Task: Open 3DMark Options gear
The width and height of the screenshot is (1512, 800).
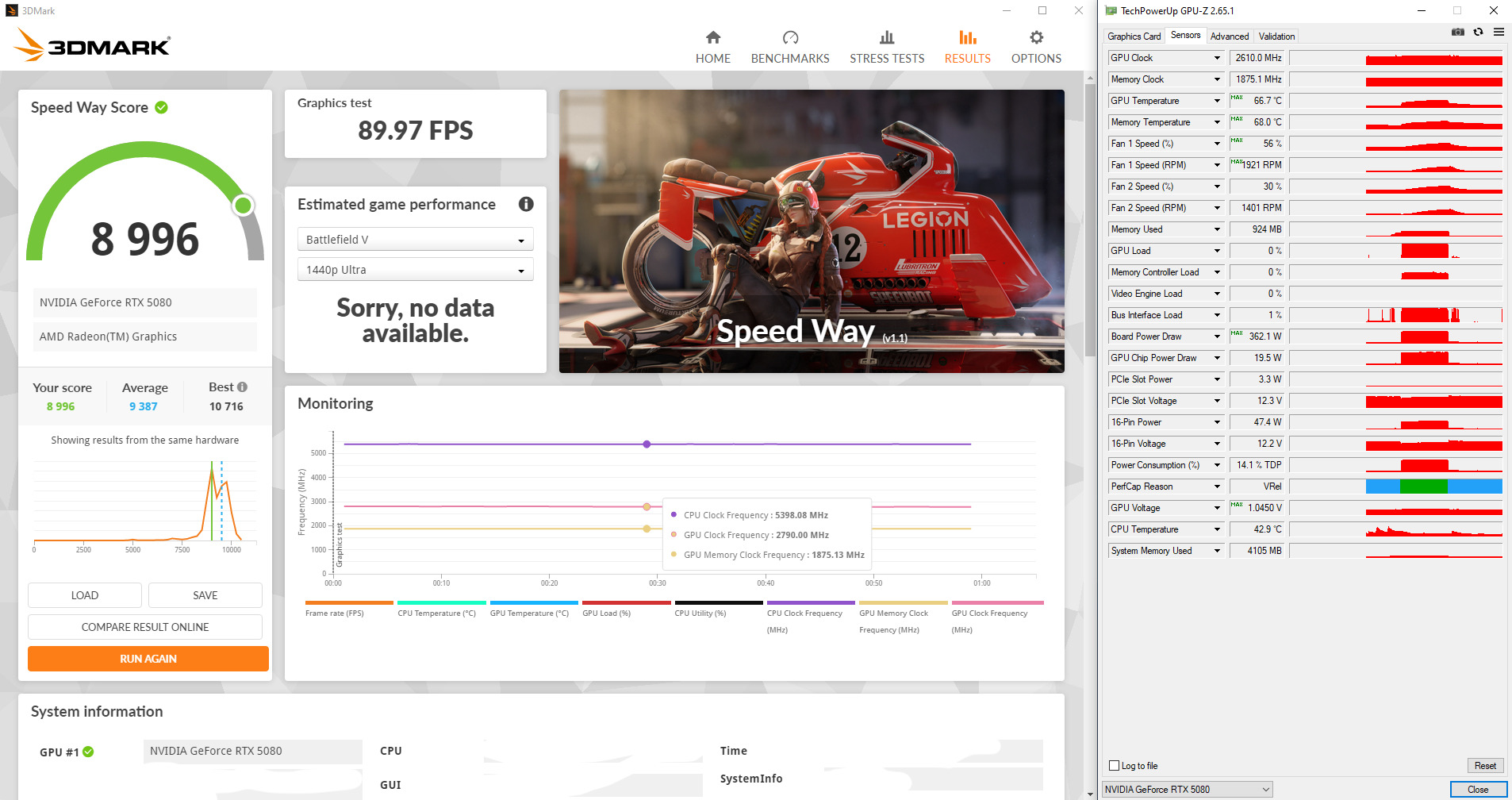Action: 1036,48
